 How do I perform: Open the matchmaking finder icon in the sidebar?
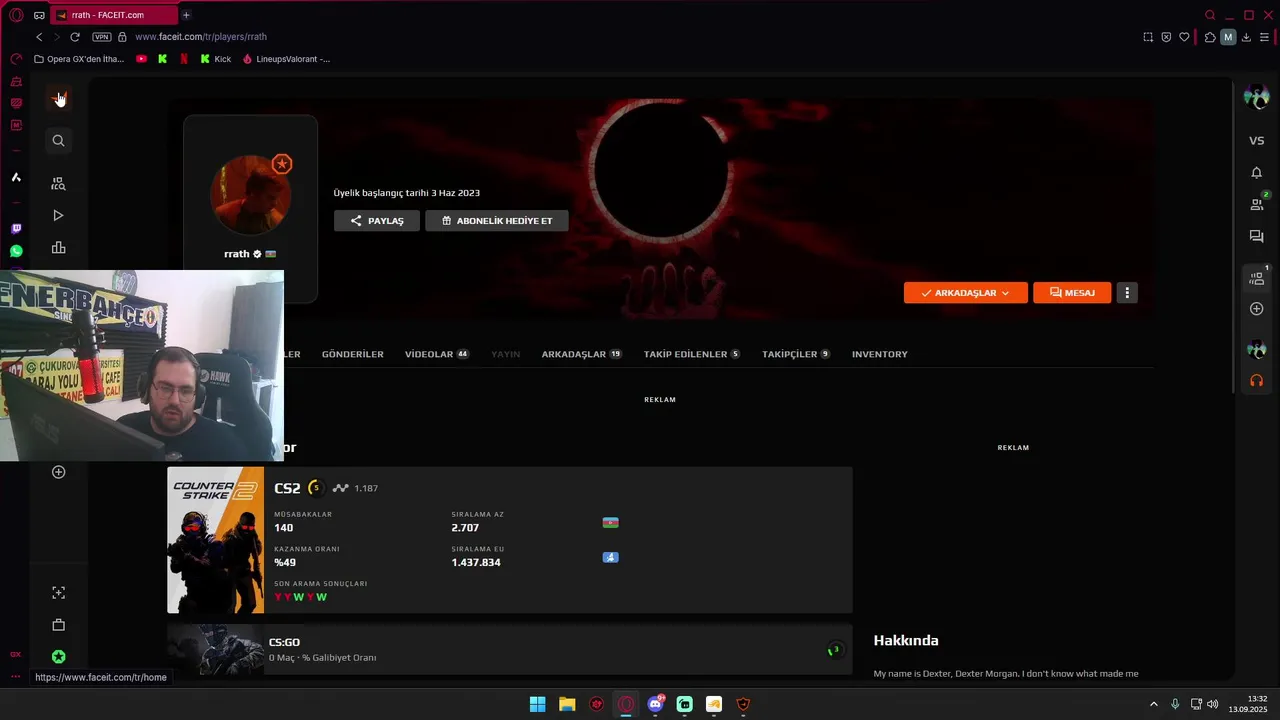(58, 183)
